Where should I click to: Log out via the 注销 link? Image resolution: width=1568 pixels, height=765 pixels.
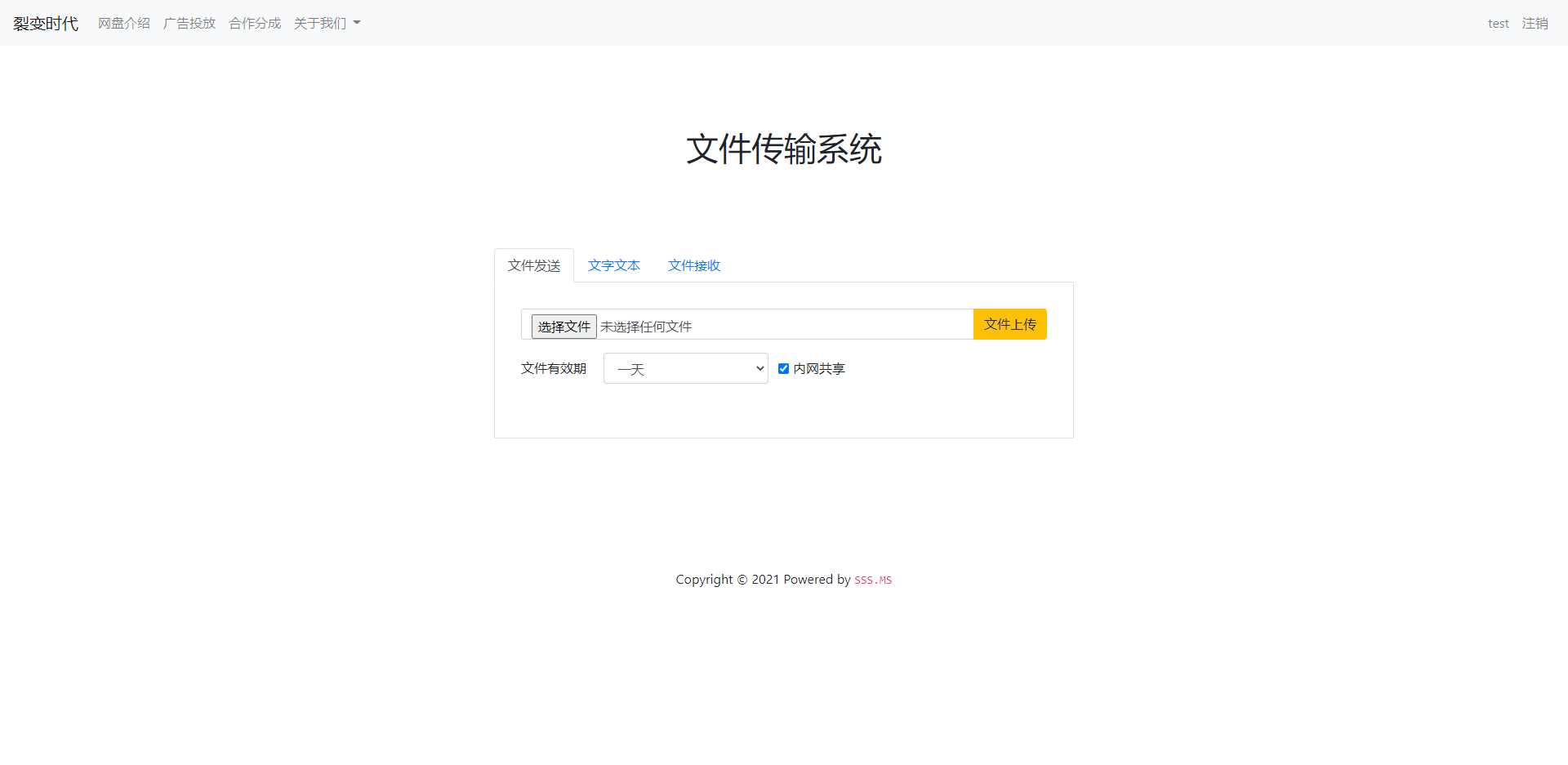(x=1535, y=23)
